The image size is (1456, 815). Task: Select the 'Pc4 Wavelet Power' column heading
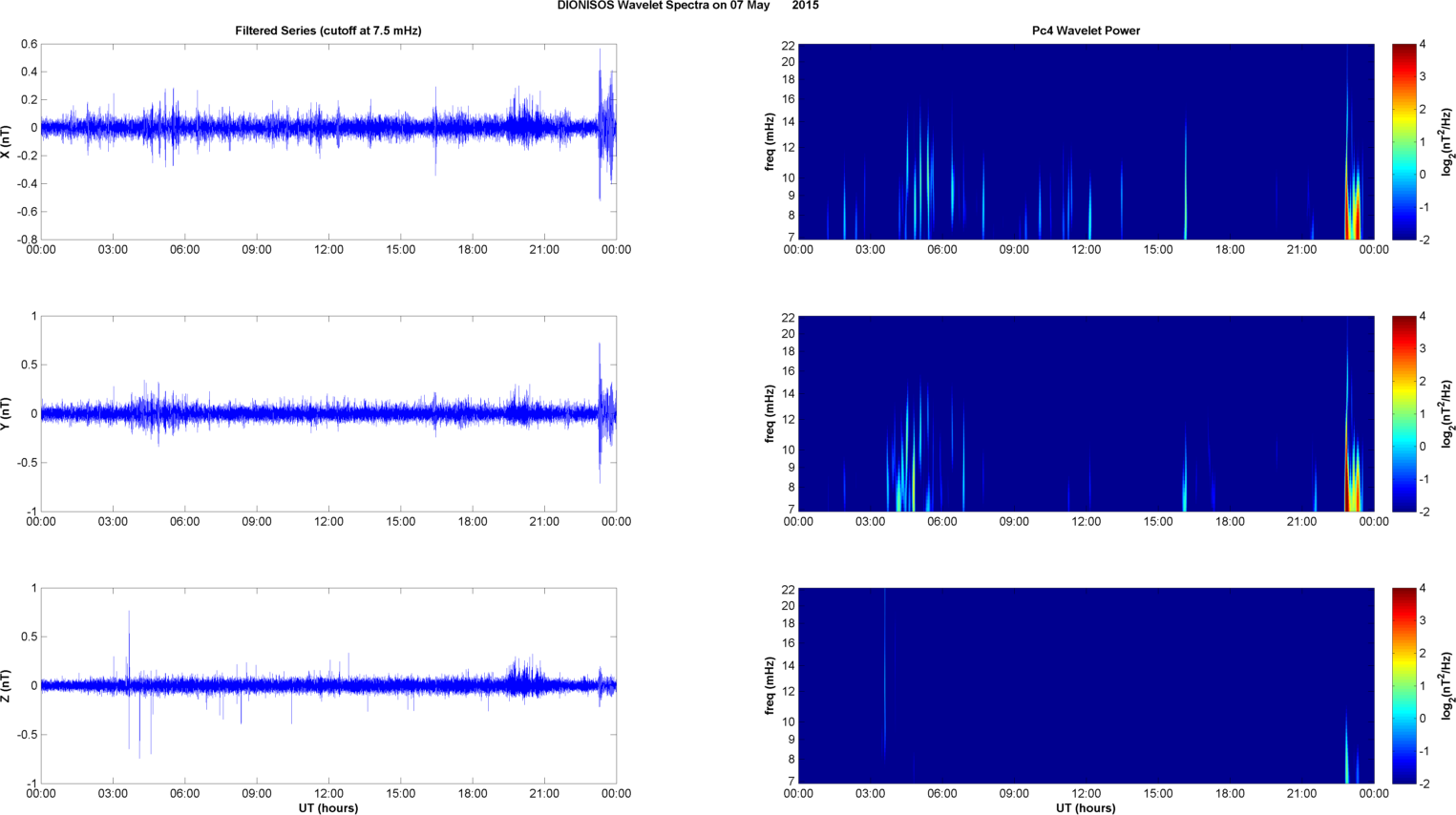point(1086,31)
